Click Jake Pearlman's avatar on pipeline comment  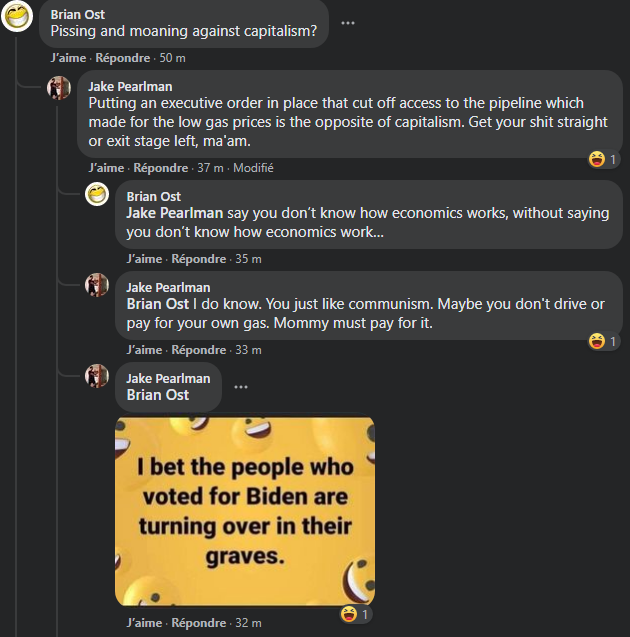(x=59, y=88)
